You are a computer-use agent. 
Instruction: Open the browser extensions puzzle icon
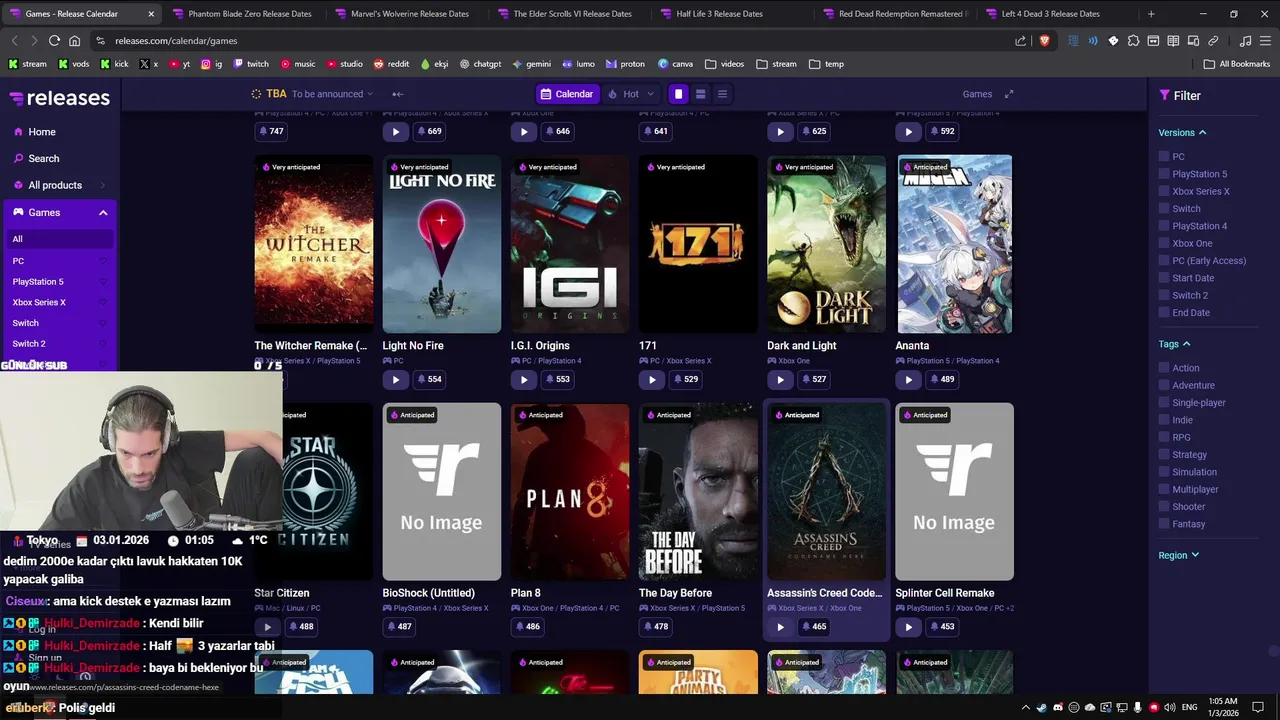1133,41
